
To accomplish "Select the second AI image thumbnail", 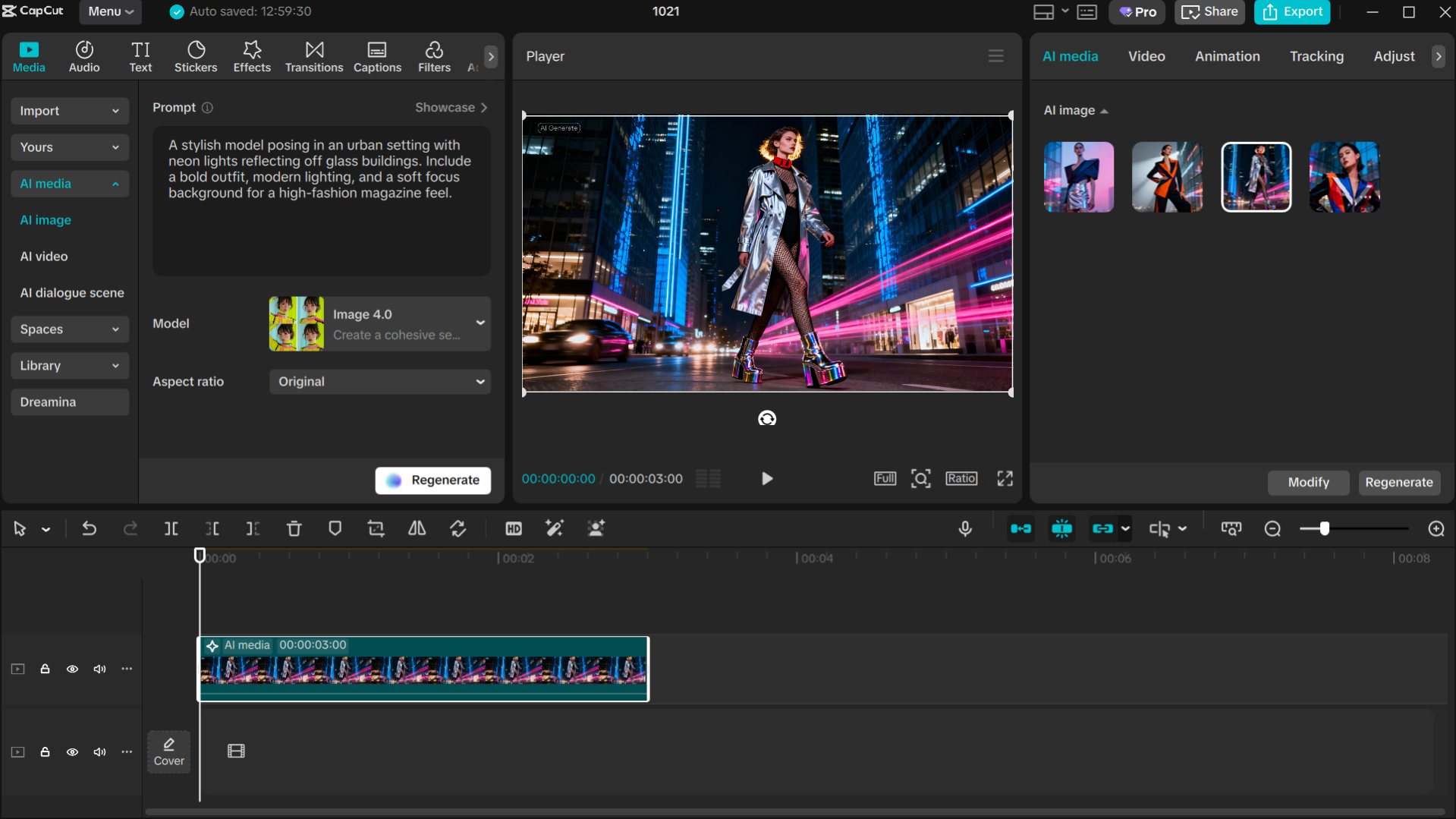I will click(1166, 176).
